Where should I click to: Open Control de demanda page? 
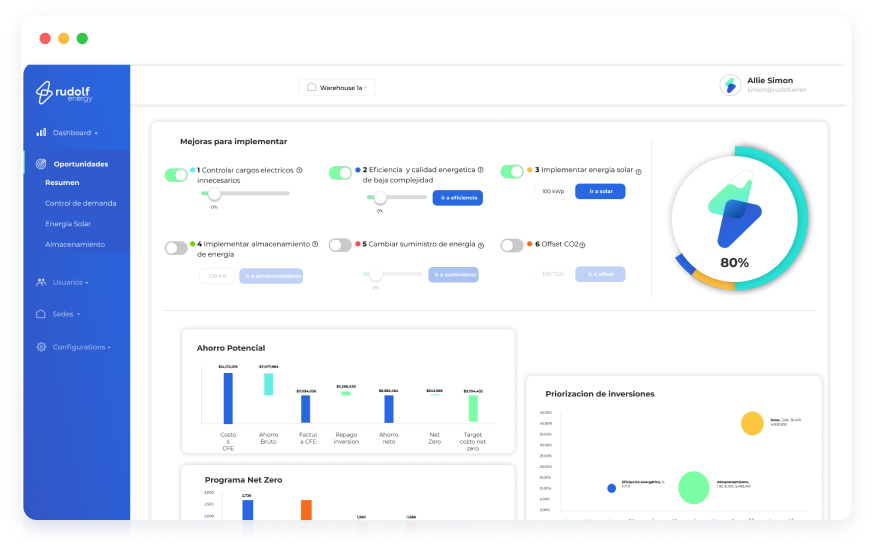81,203
